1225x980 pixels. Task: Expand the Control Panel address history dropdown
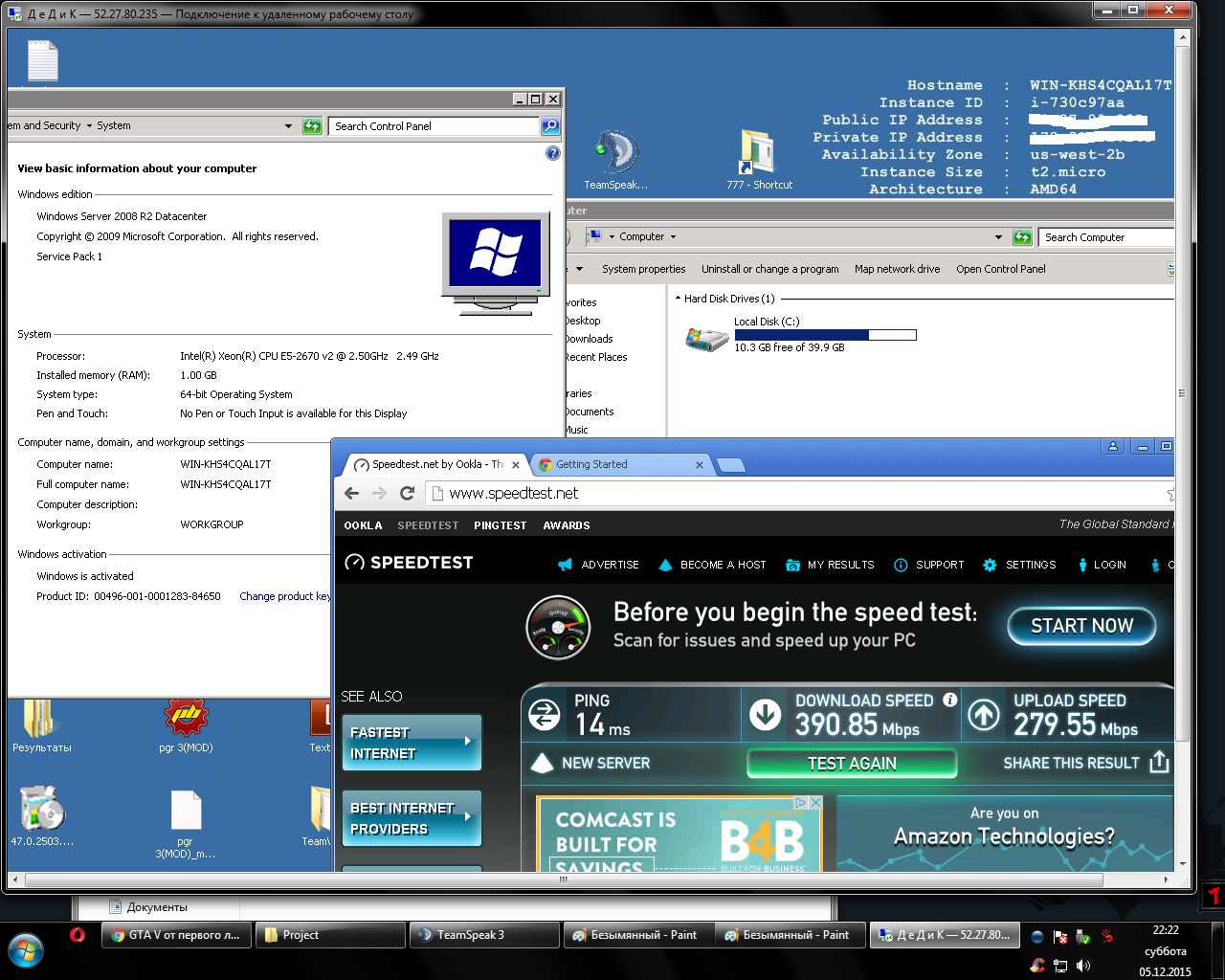click(x=288, y=125)
